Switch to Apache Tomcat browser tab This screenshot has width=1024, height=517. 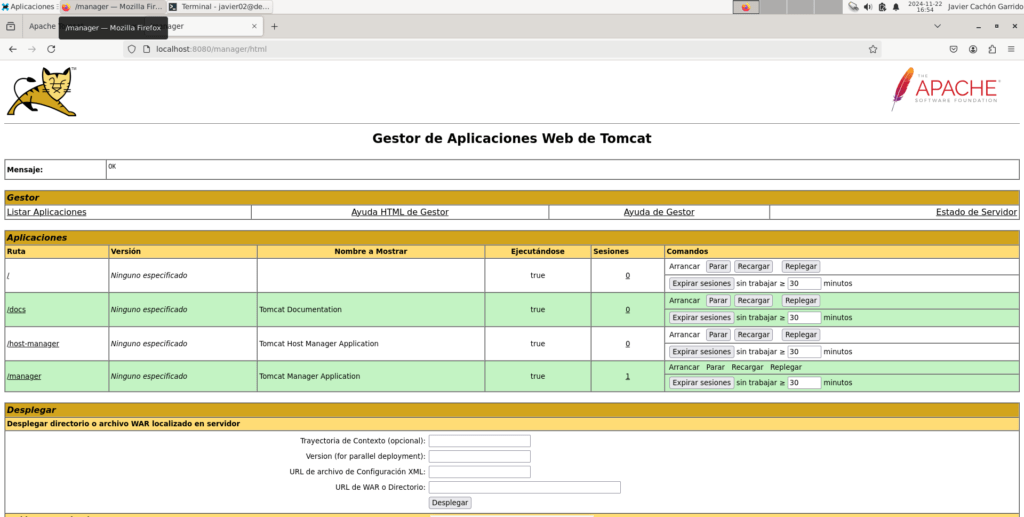coord(43,27)
